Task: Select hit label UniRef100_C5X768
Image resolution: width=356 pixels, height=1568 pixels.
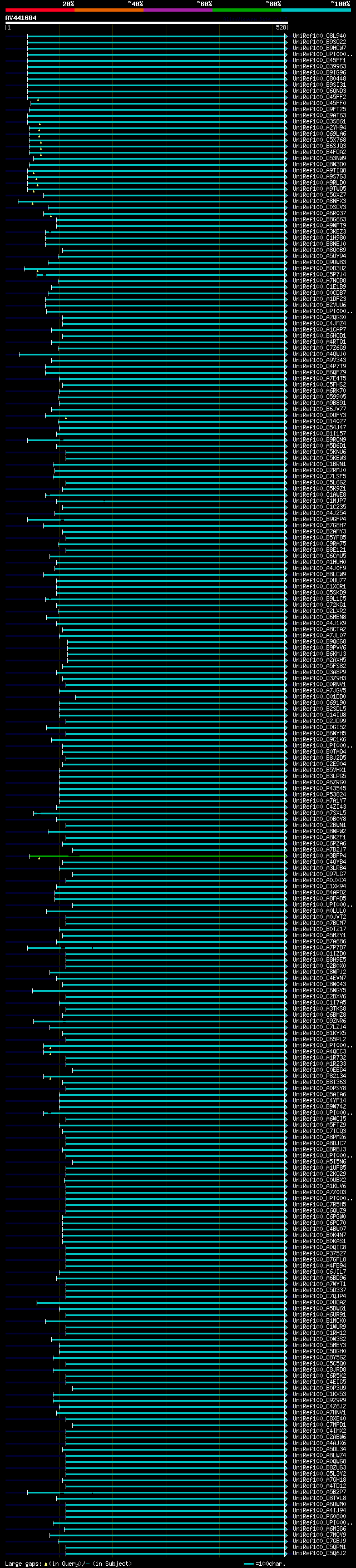Action: (319, 140)
